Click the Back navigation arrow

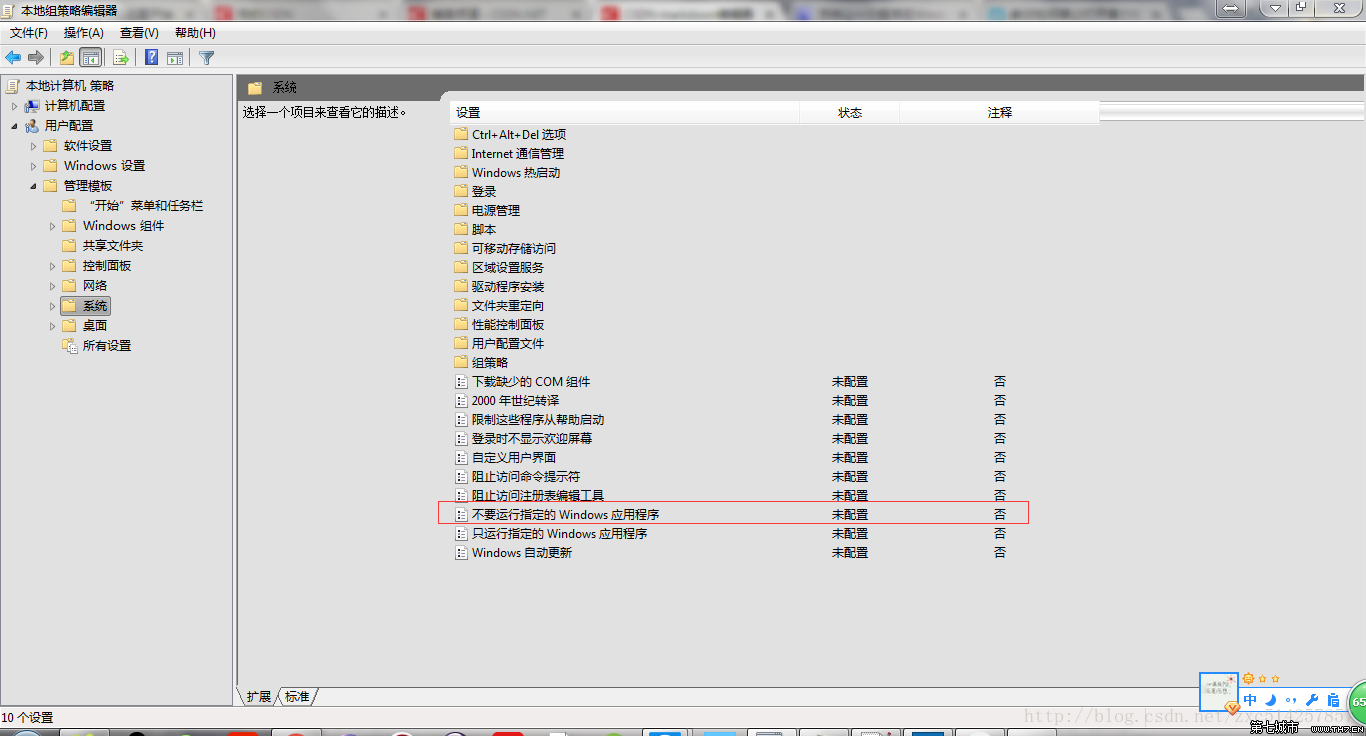click(12, 57)
